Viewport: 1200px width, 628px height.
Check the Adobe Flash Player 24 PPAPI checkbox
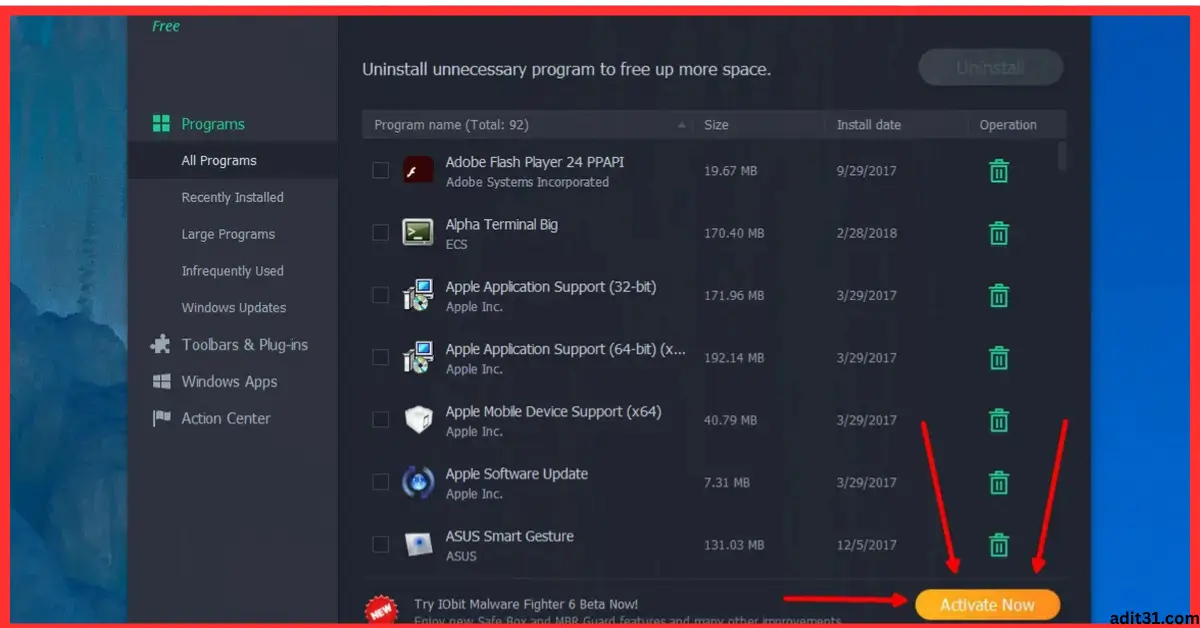380,171
